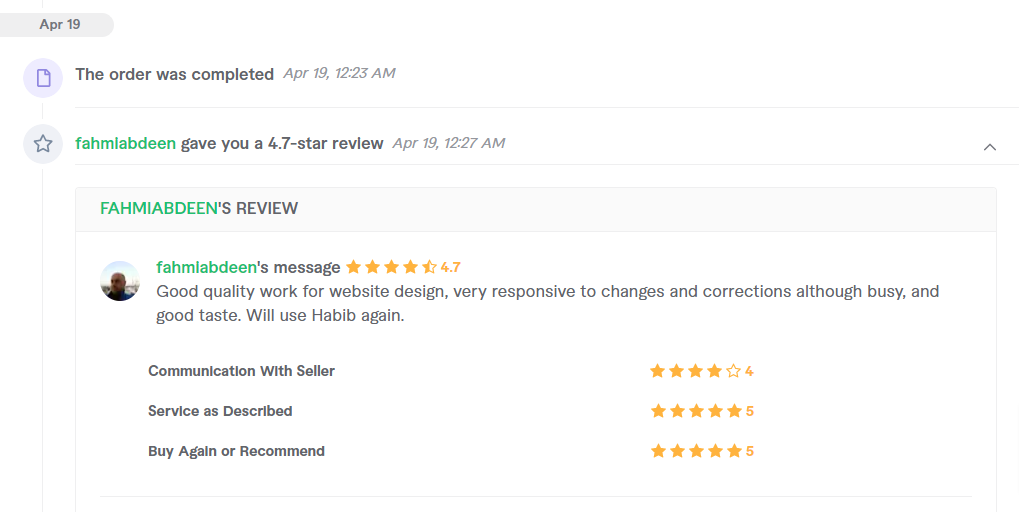Click the review message text paragraph
1019x512 pixels.
tap(547, 303)
